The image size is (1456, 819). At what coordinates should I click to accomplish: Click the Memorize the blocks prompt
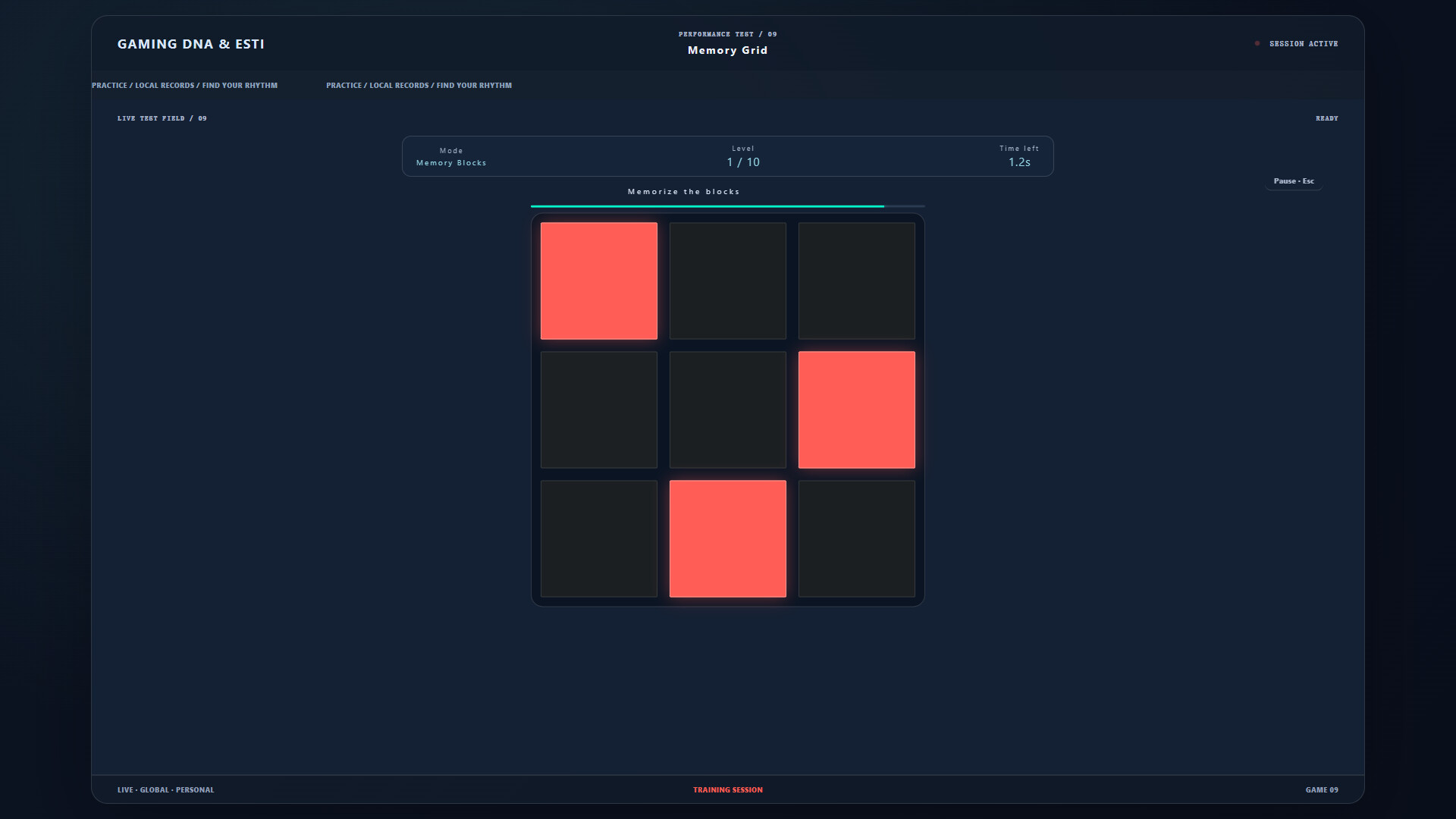click(684, 192)
